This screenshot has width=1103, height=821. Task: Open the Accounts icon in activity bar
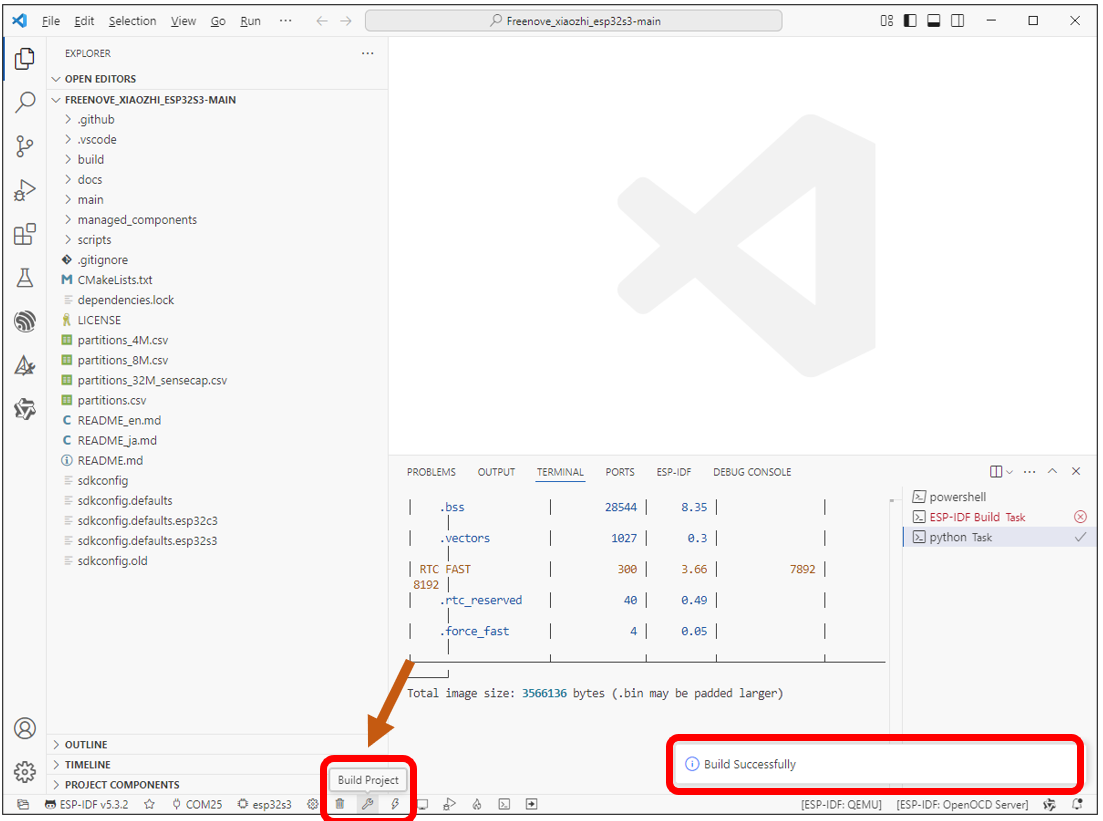tap(25, 728)
